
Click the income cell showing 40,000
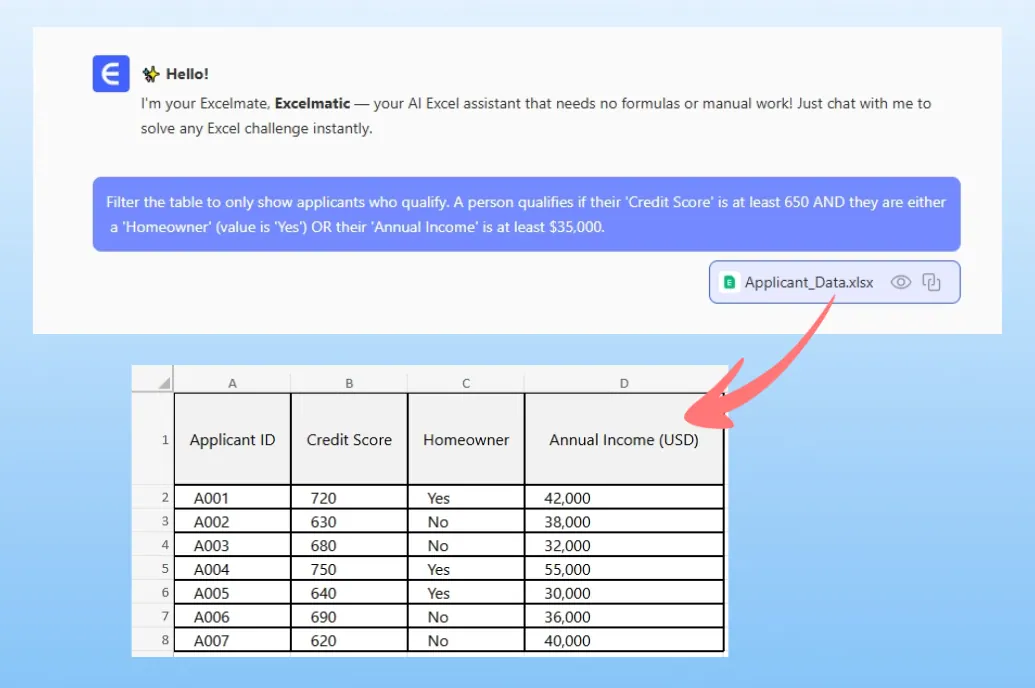624,641
